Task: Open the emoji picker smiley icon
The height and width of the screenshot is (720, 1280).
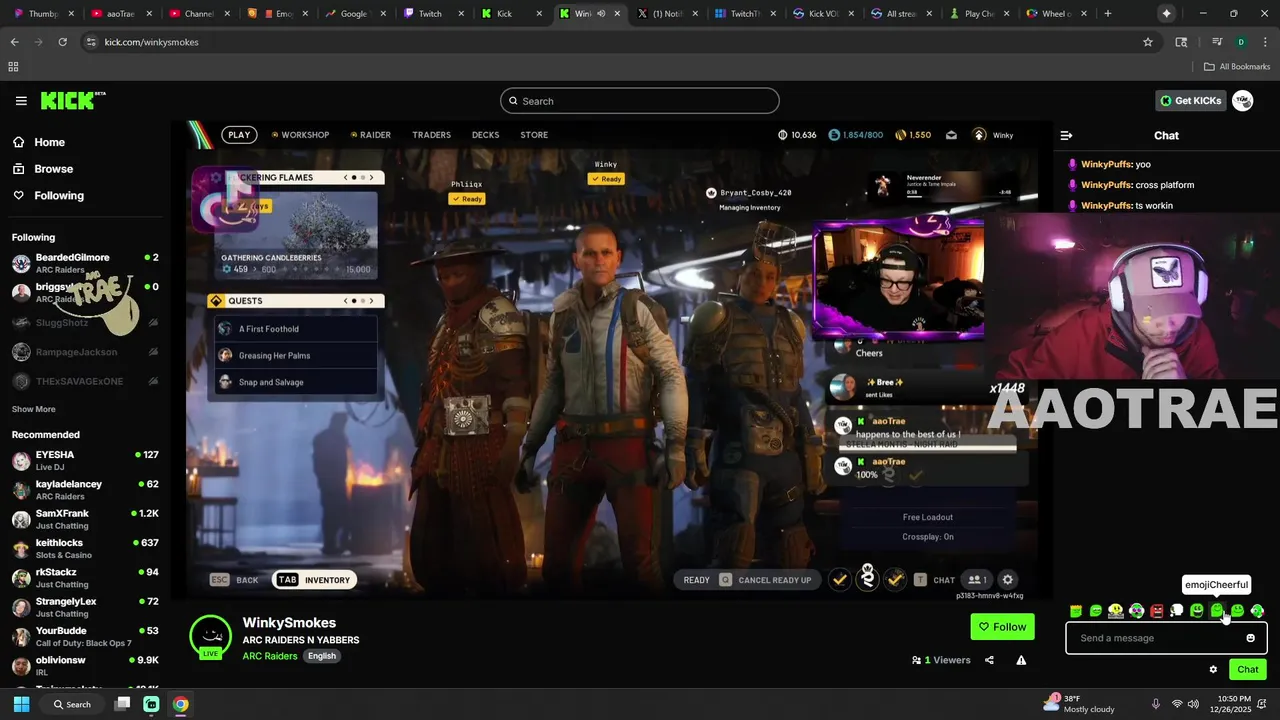Action: pyautogui.click(x=1250, y=638)
